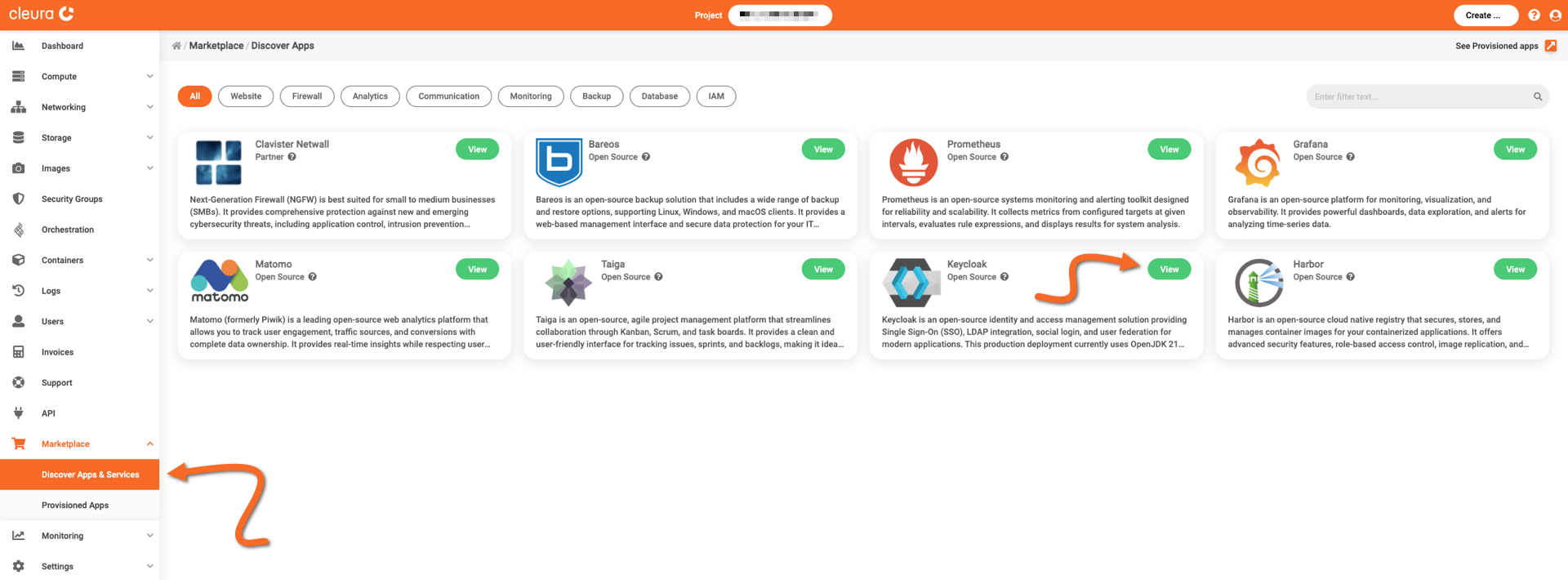Click the Enter filter text input field

point(1417,96)
